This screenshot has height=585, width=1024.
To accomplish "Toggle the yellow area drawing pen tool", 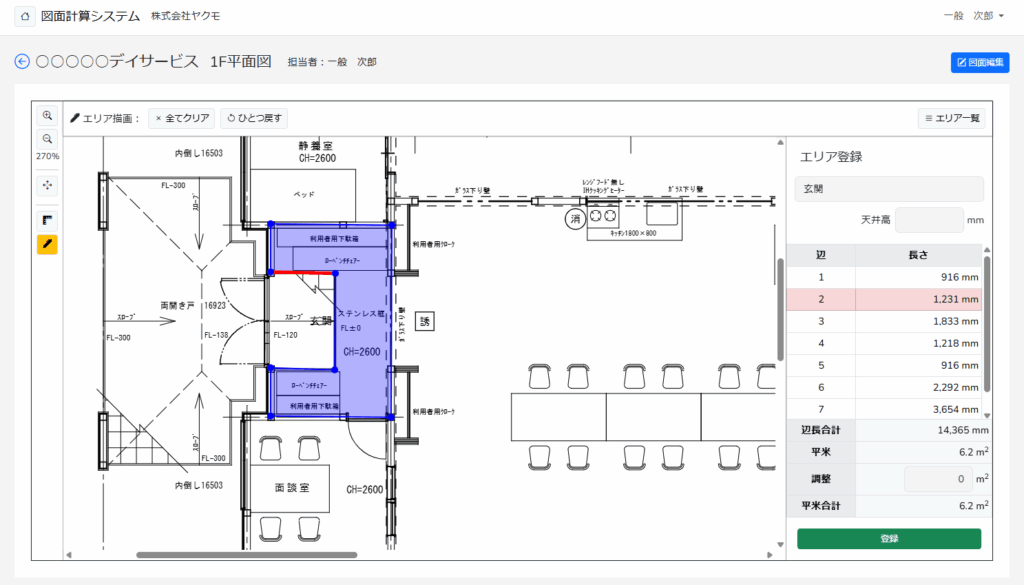I will pyautogui.click(x=47, y=244).
